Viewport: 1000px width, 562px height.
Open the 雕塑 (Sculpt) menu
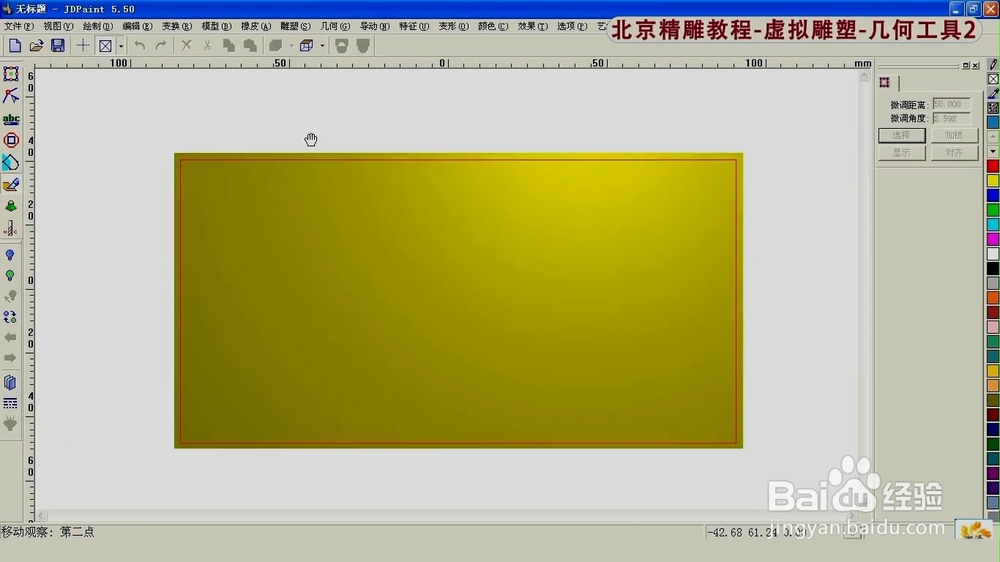(295, 26)
